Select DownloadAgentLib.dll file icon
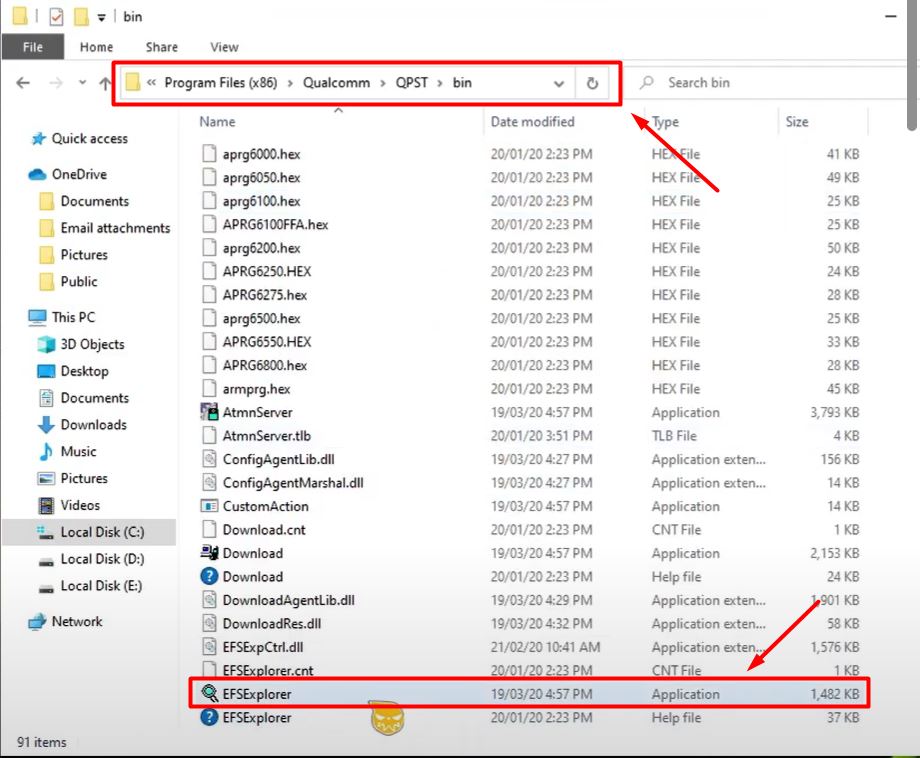Screen dimensions: 920x758 pyautogui.click(x=209, y=600)
